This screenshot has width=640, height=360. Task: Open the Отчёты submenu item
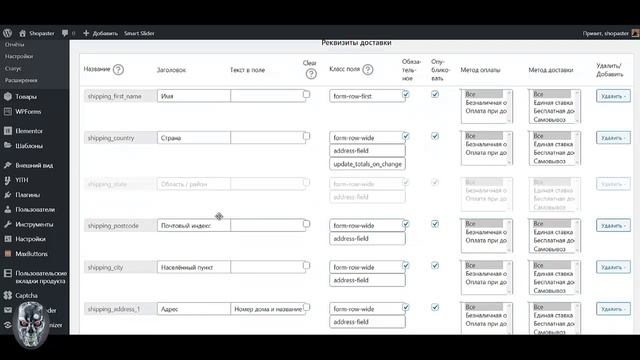click(x=15, y=44)
